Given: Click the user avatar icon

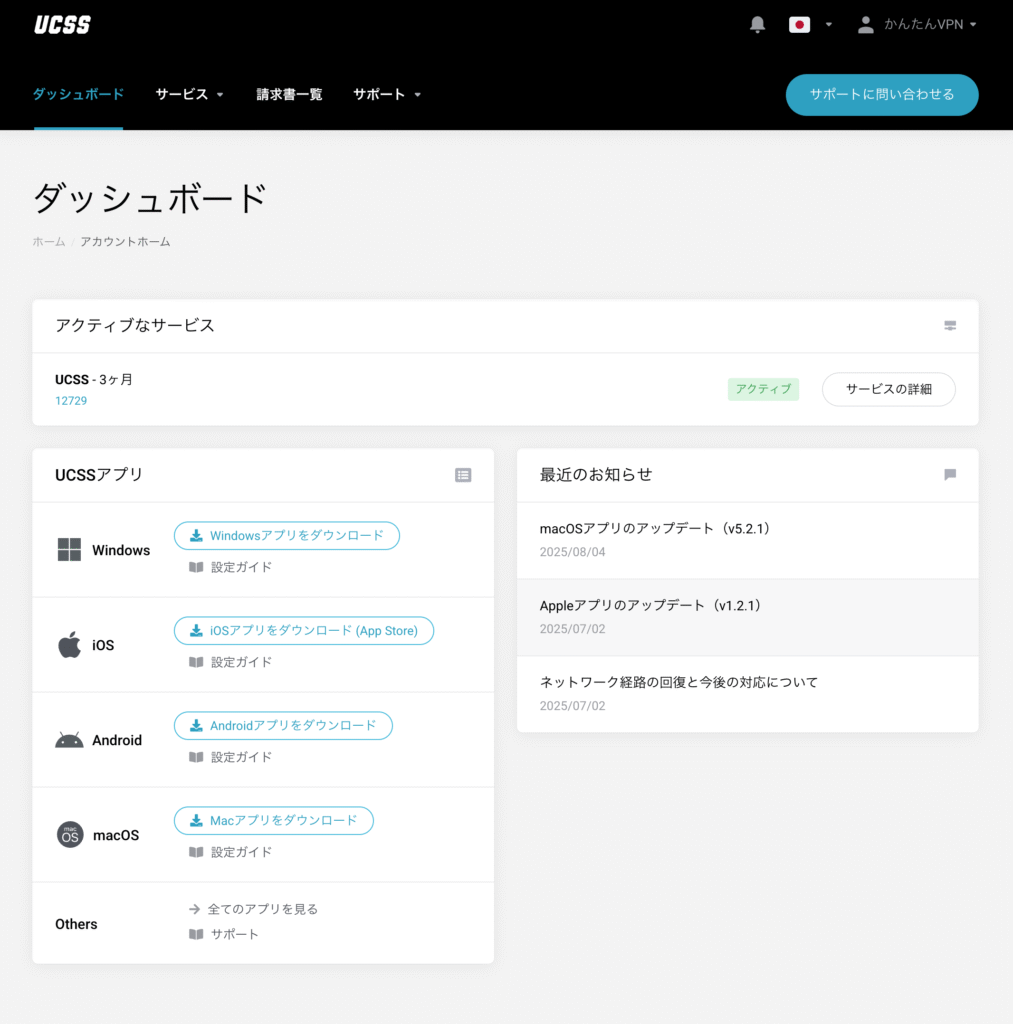Looking at the screenshot, I should point(865,25).
